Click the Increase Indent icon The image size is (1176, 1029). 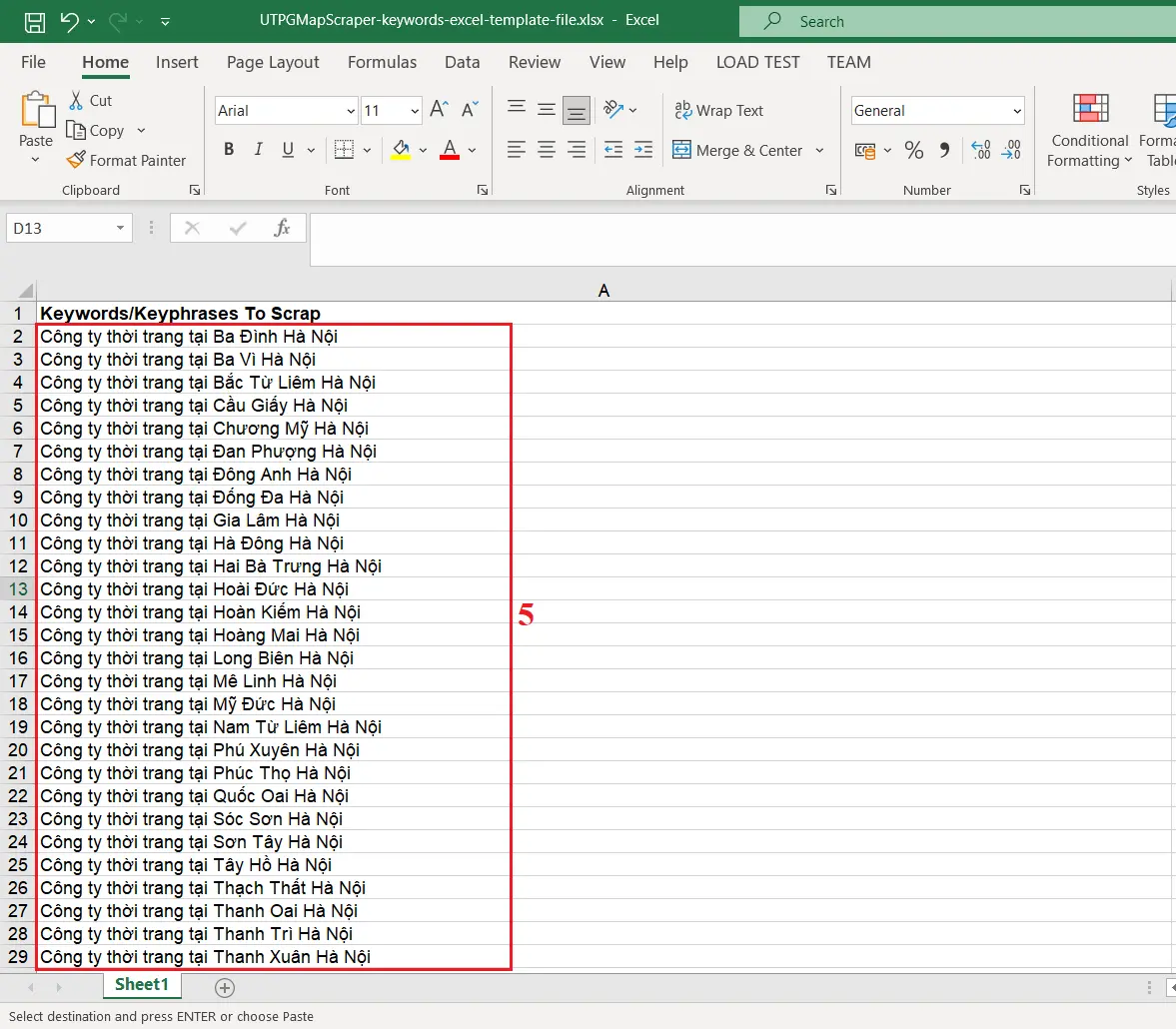643,150
